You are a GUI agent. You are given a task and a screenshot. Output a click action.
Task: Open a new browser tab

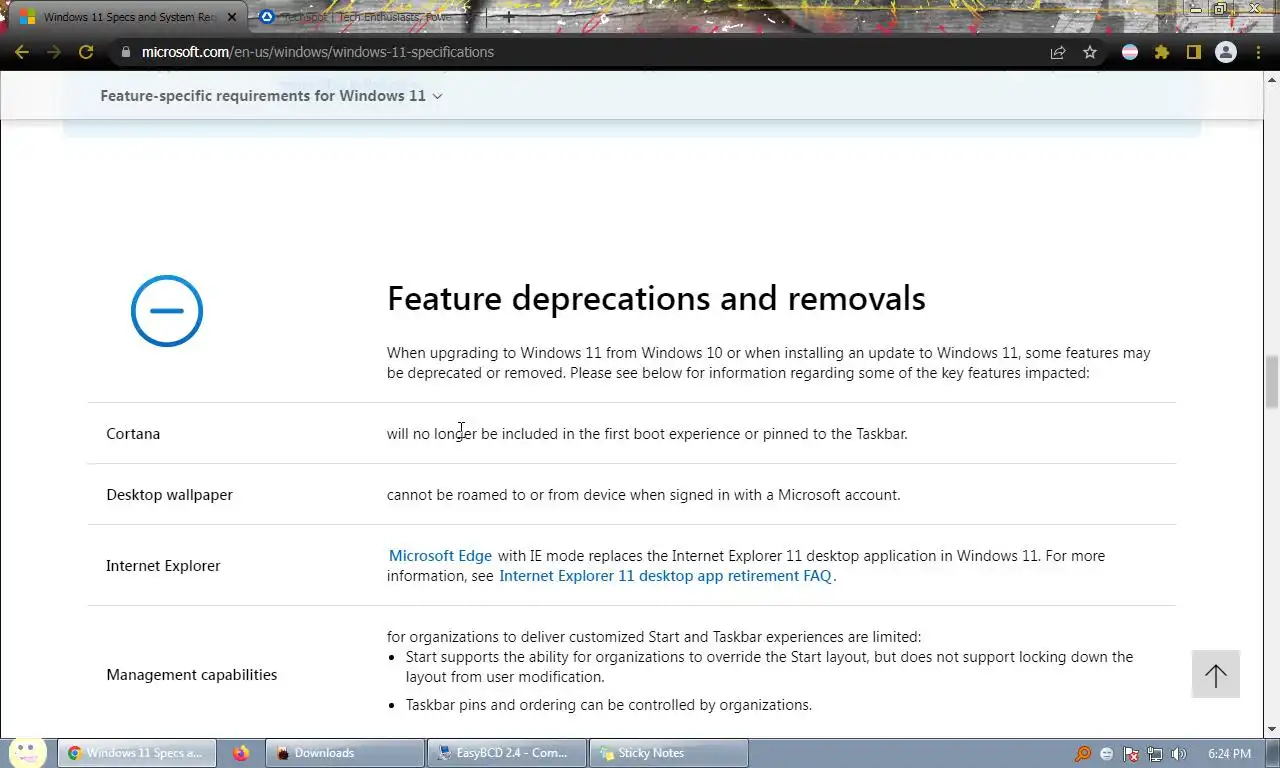click(508, 17)
